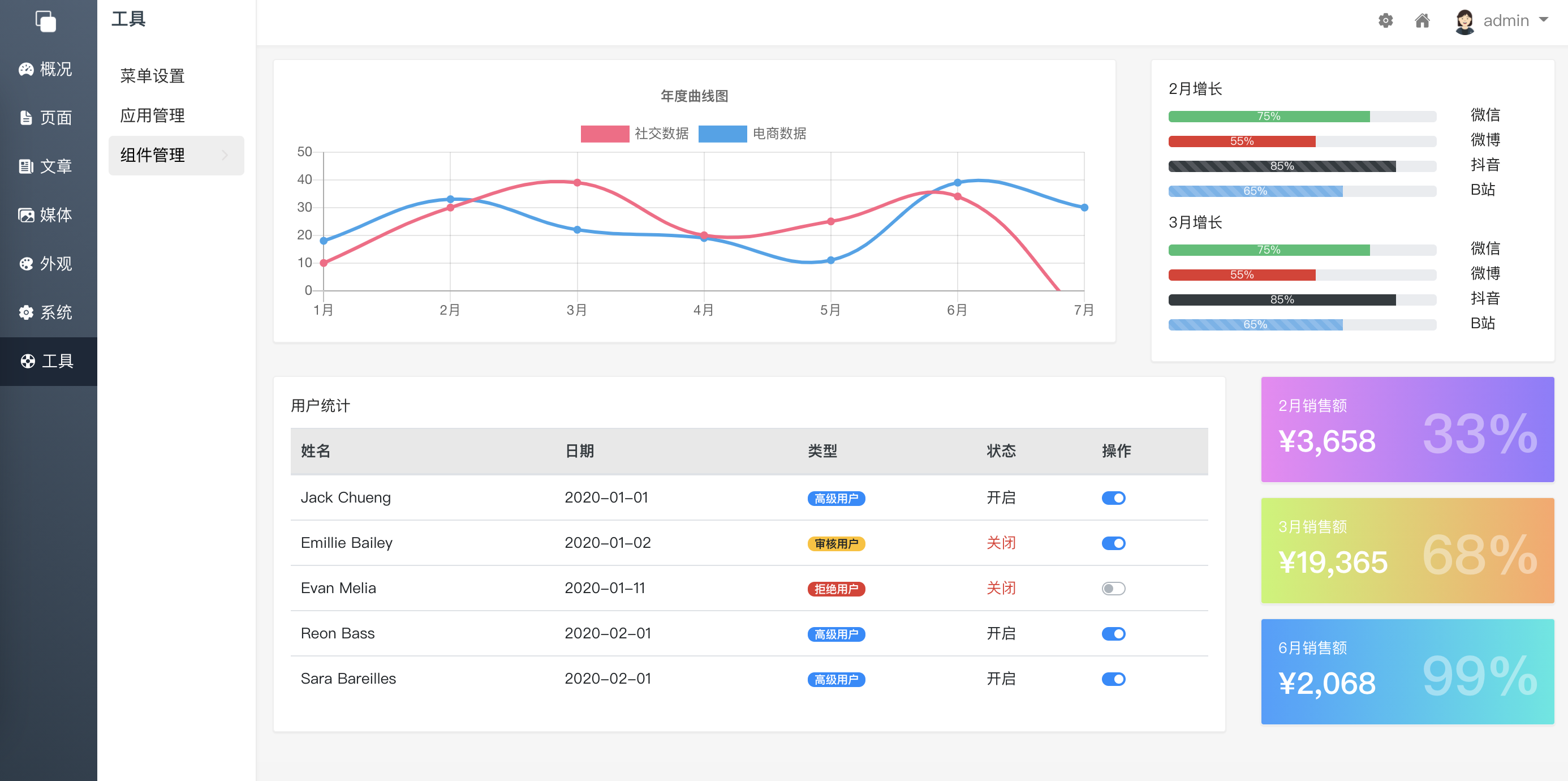
Task: Open the 页面 sidebar menu
Action: tap(49, 118)
